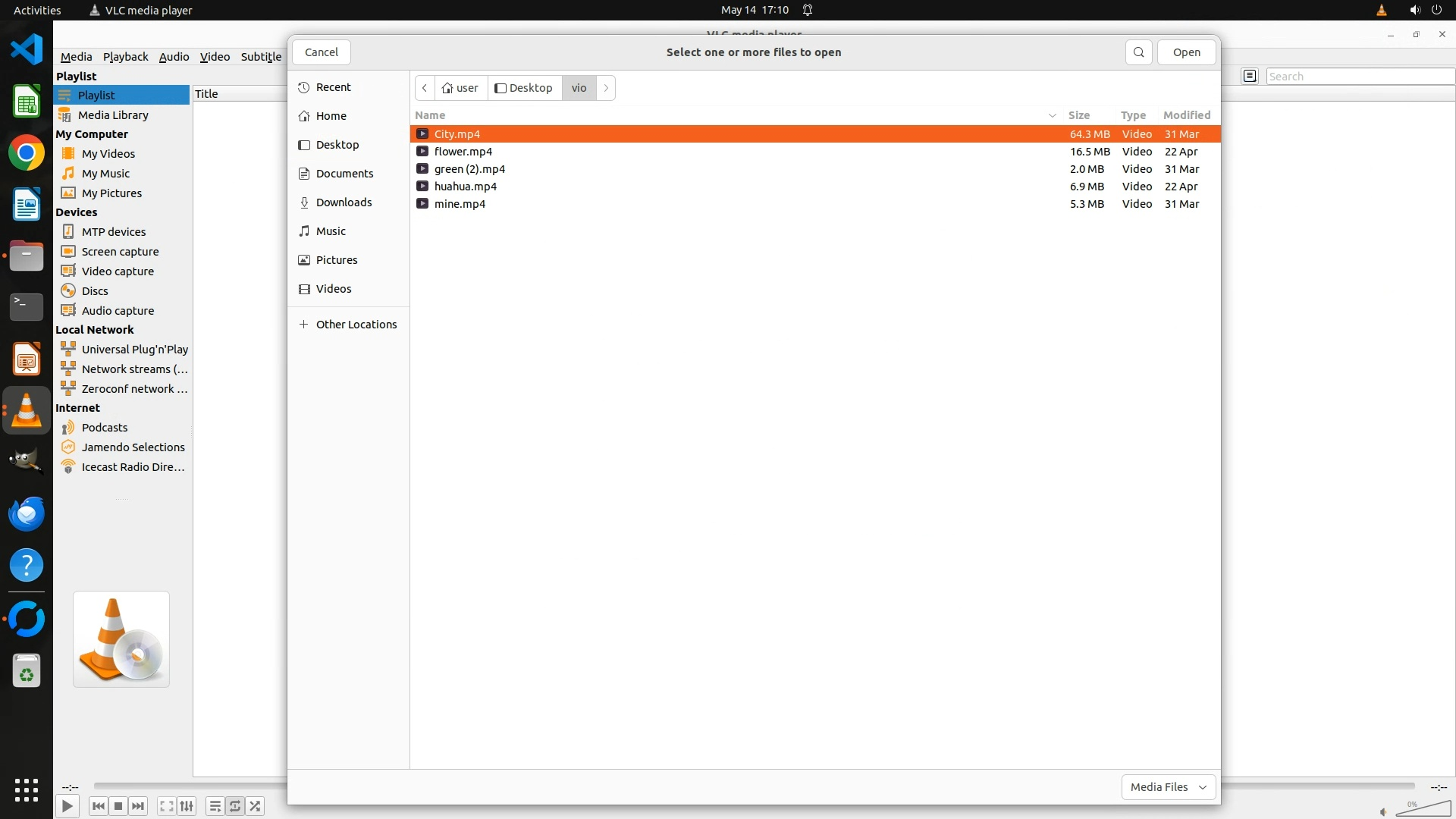Click the Name column sort arrow
Screen dimensions: 1456x819
[1052, 115]
